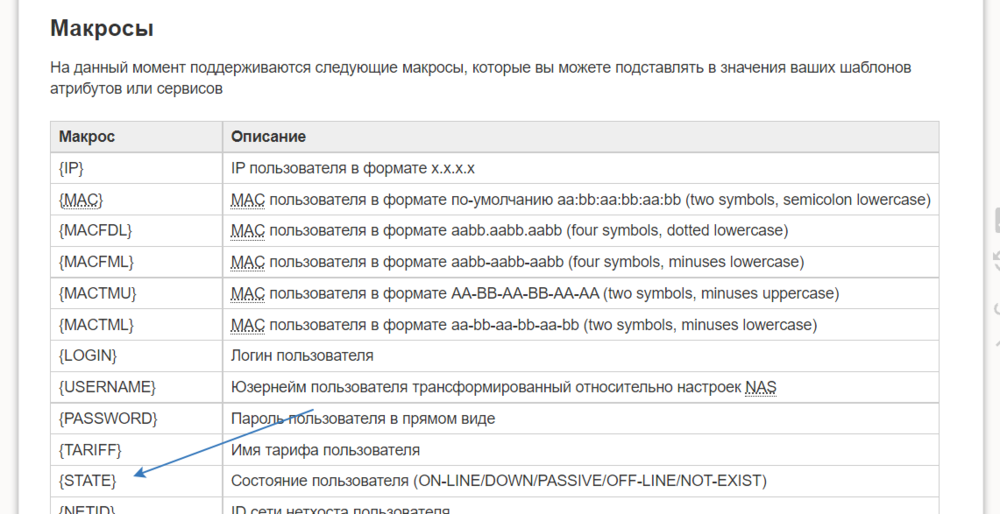Screen dimensions: 1000x514
Task: Select the {PASSWORD} macro cell
Action: [108, 418]
